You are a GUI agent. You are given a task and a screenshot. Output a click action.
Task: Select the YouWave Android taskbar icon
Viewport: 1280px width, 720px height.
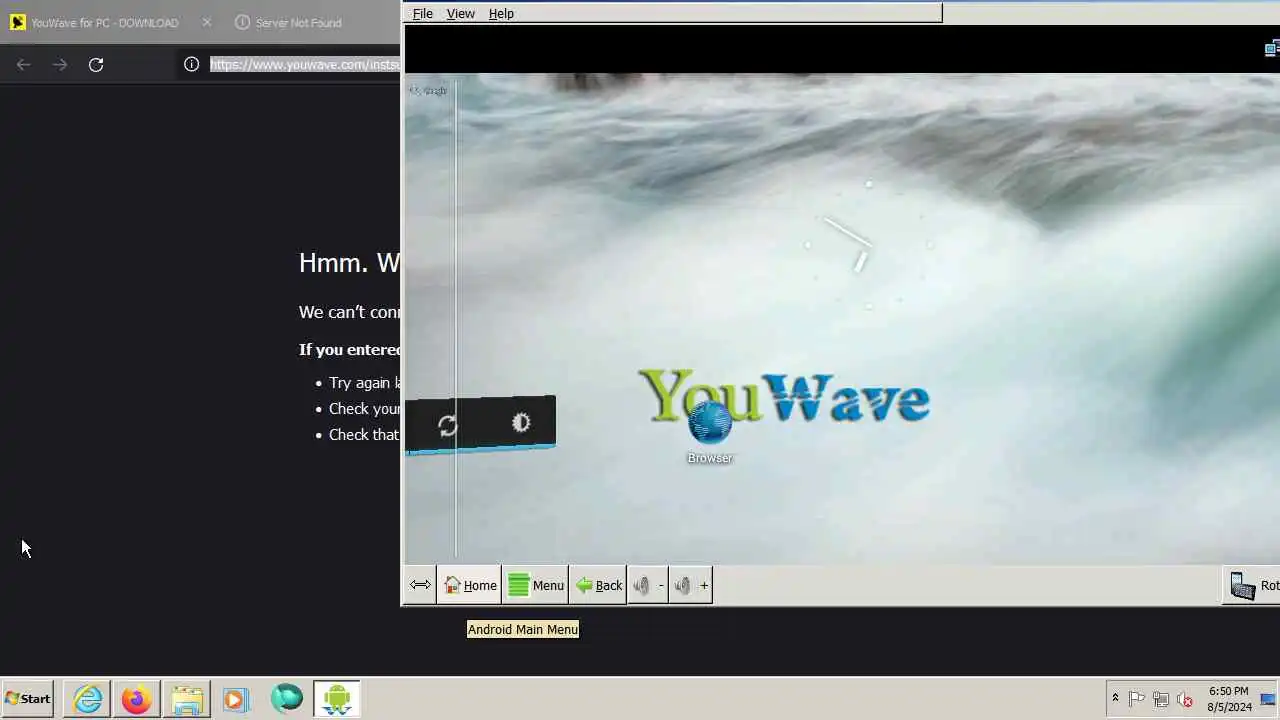coord(337,699)
